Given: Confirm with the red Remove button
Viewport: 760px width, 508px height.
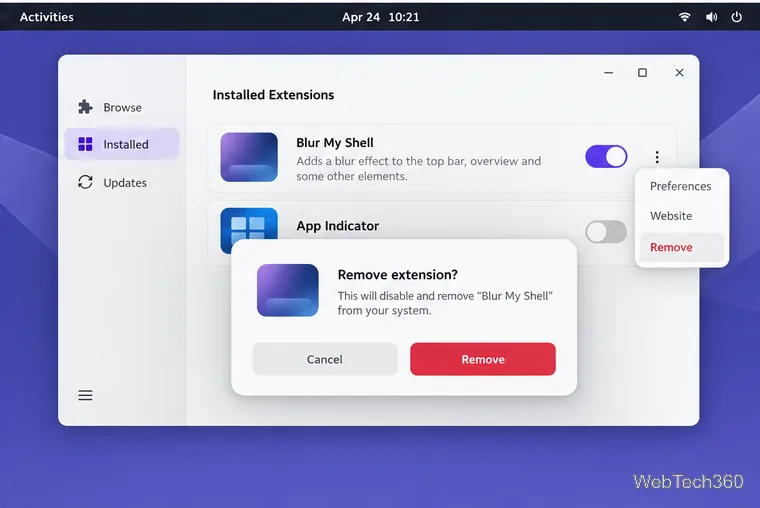Looking at the screenshot, I should [483, 359].
